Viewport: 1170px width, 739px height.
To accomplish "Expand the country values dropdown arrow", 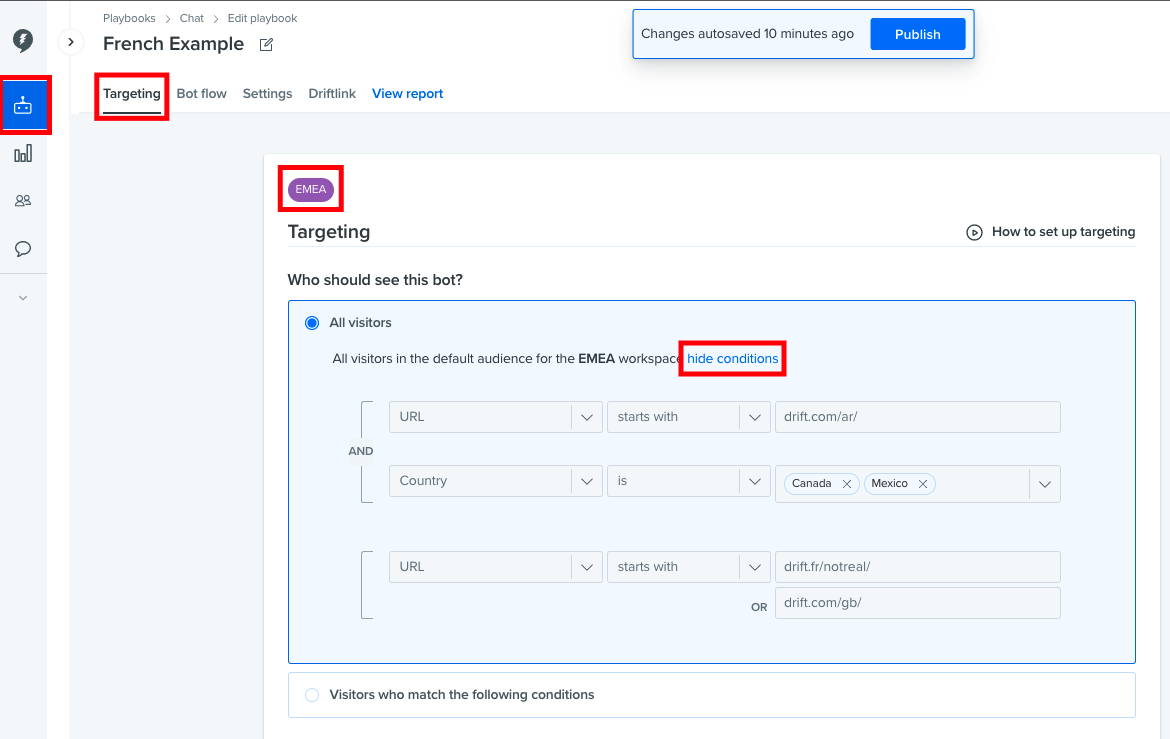I will pos(1045,484).
